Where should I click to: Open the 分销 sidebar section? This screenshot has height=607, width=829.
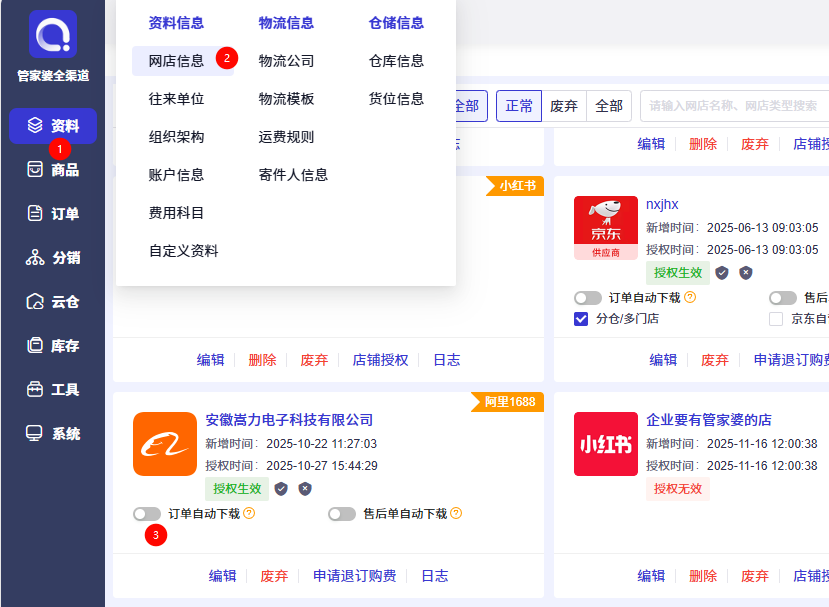(x=53, y=257)
